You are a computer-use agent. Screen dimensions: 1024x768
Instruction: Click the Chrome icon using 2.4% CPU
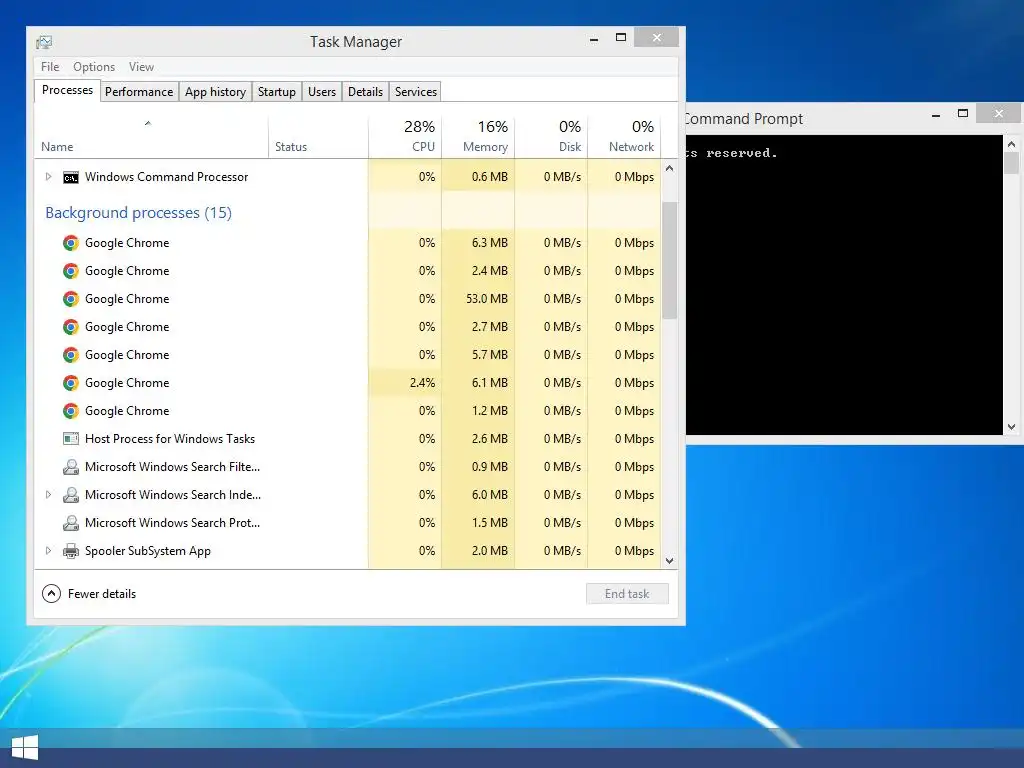point(71,383)
